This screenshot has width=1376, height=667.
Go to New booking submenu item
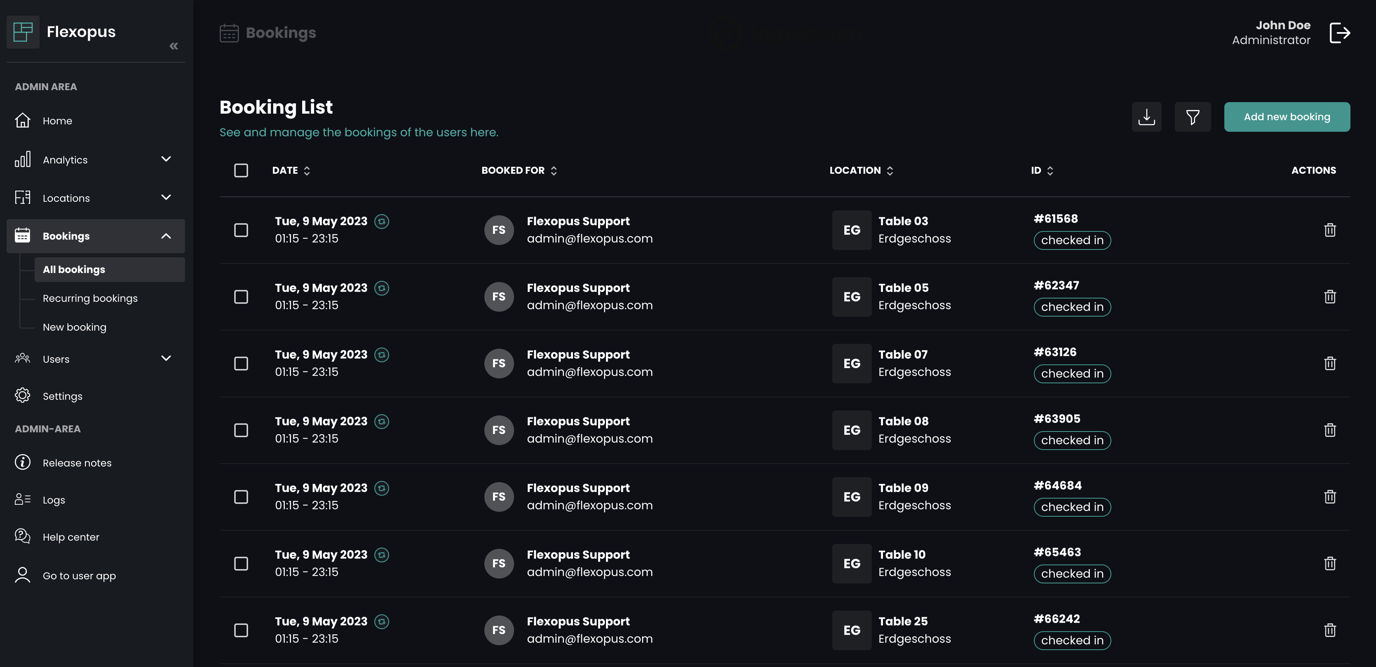[75, 327]
